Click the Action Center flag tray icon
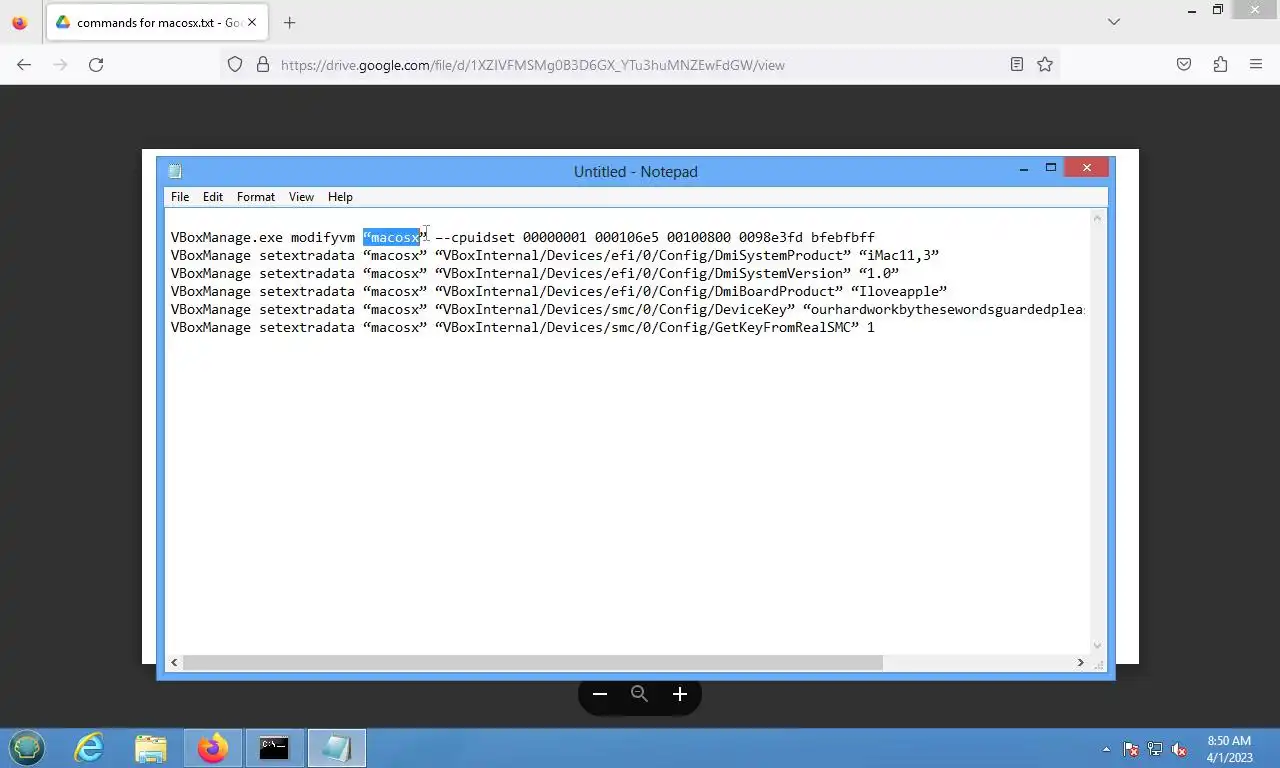The image size is (1280, 768). coord(1131,749)
